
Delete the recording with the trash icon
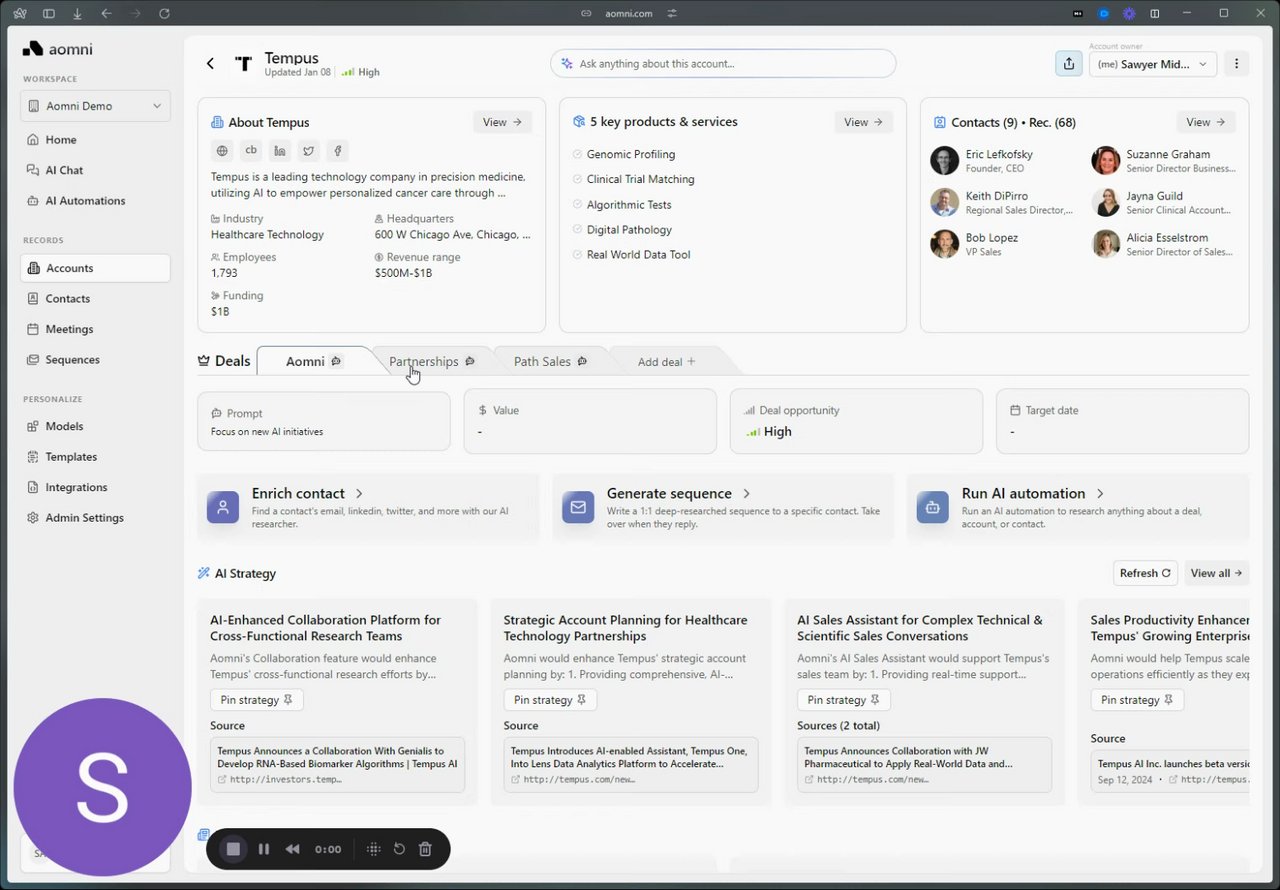425,849
